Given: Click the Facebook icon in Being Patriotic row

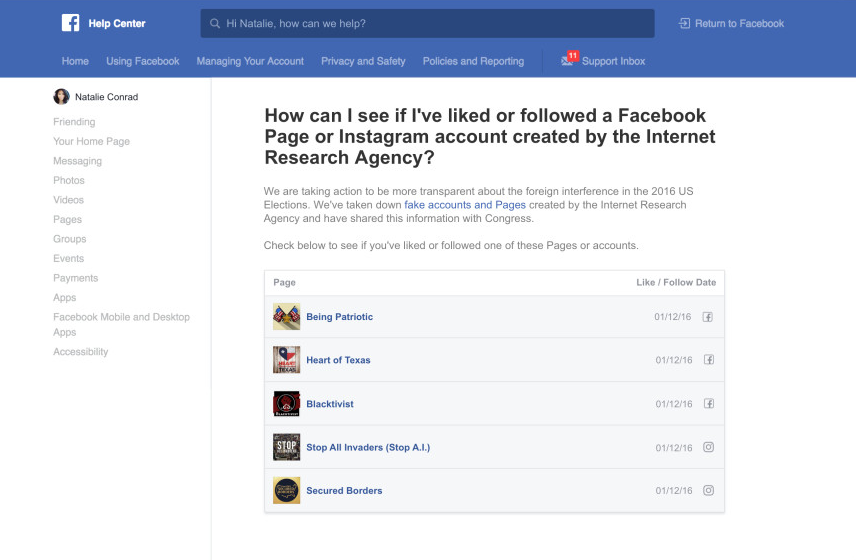Looking at the screenshot, I should click(x=708, y=317).
